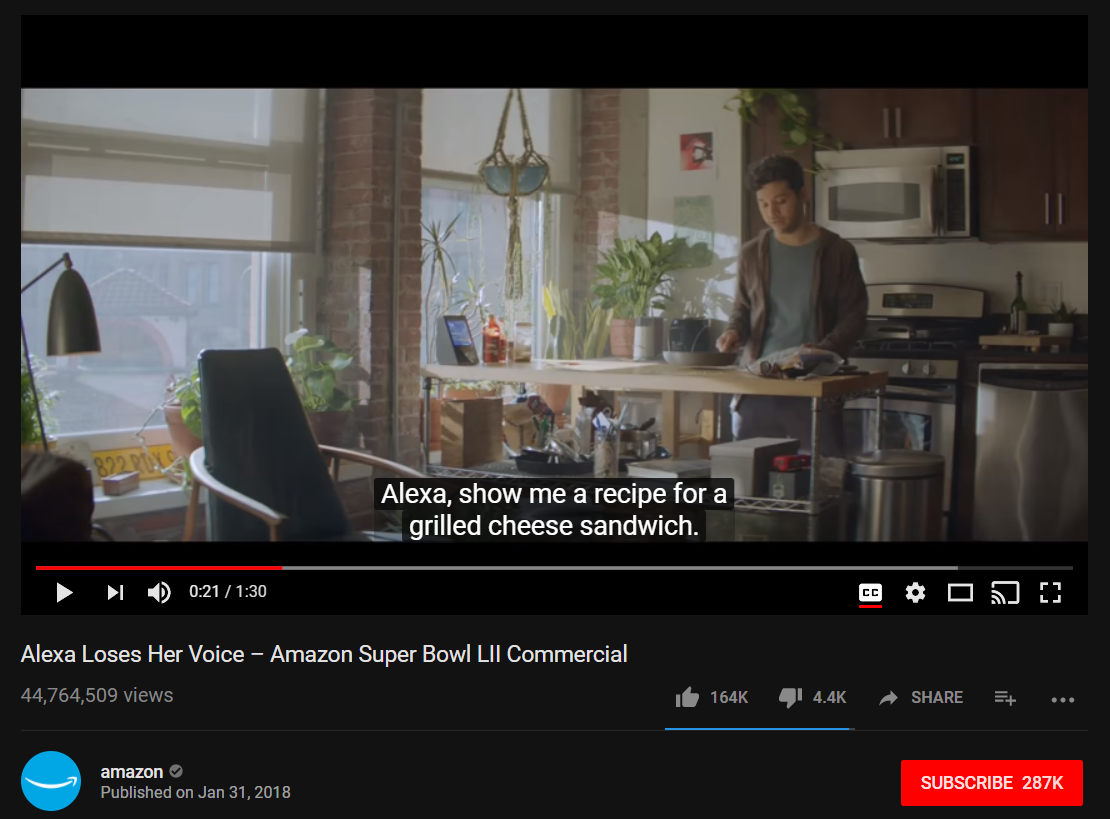This screenshot has width=1110, height=819.
Task: Like the video with thumbs up
Action: click(687, 697)
